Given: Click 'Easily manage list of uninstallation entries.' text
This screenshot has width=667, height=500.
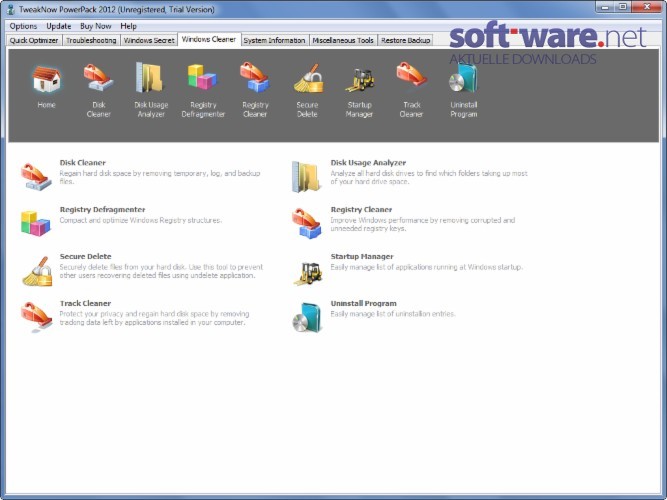Looking at the screenshot, I should click(x=393, y=314).
